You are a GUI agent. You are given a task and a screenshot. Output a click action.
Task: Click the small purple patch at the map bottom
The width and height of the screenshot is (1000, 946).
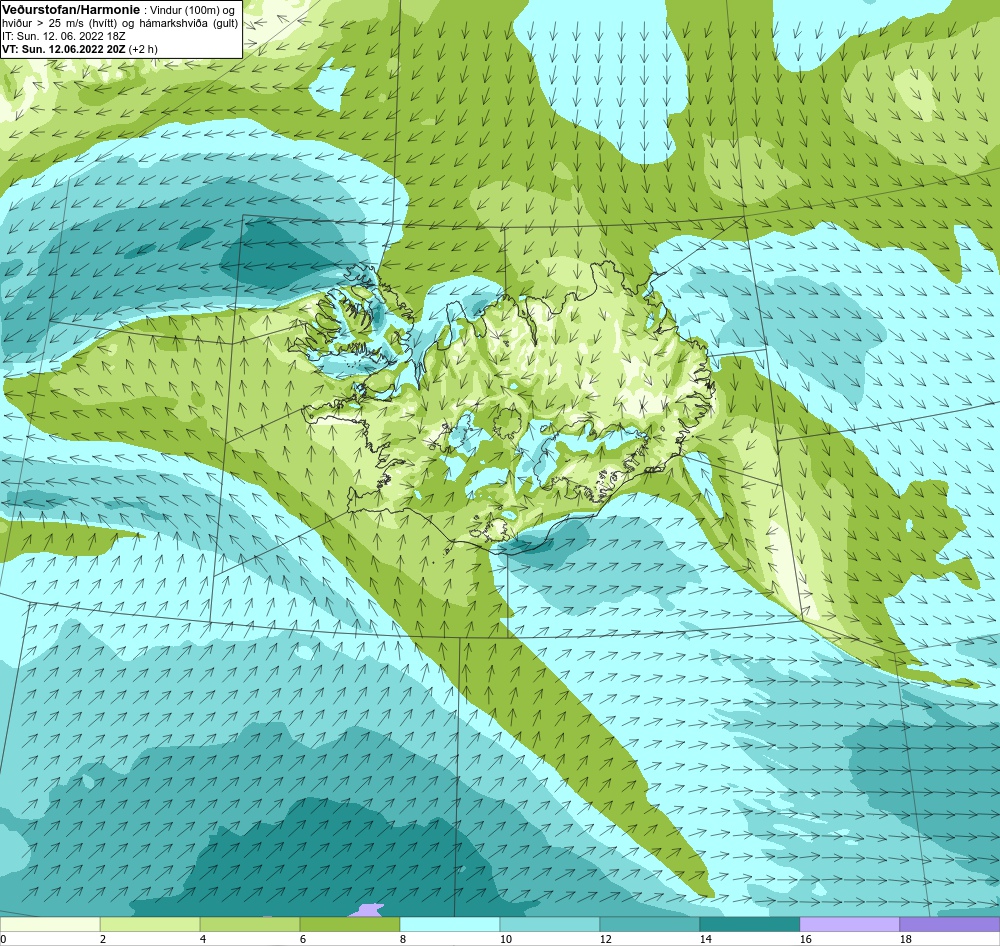[370, 910]
